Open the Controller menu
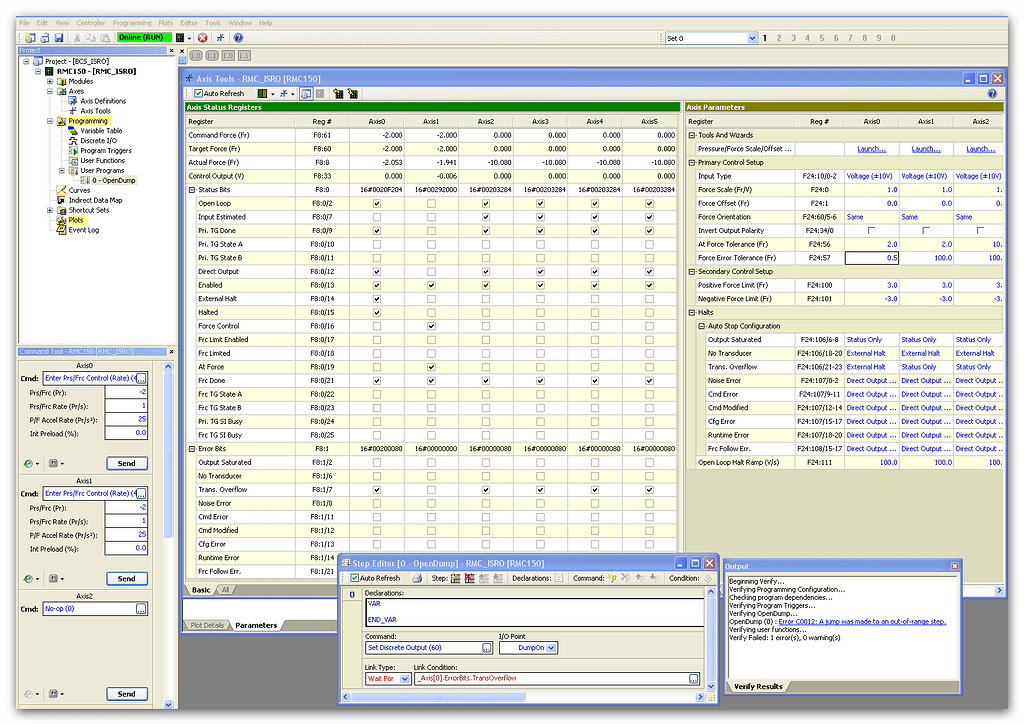The width and height of the screenshot is (1024, 724). (x=89, y=22)
